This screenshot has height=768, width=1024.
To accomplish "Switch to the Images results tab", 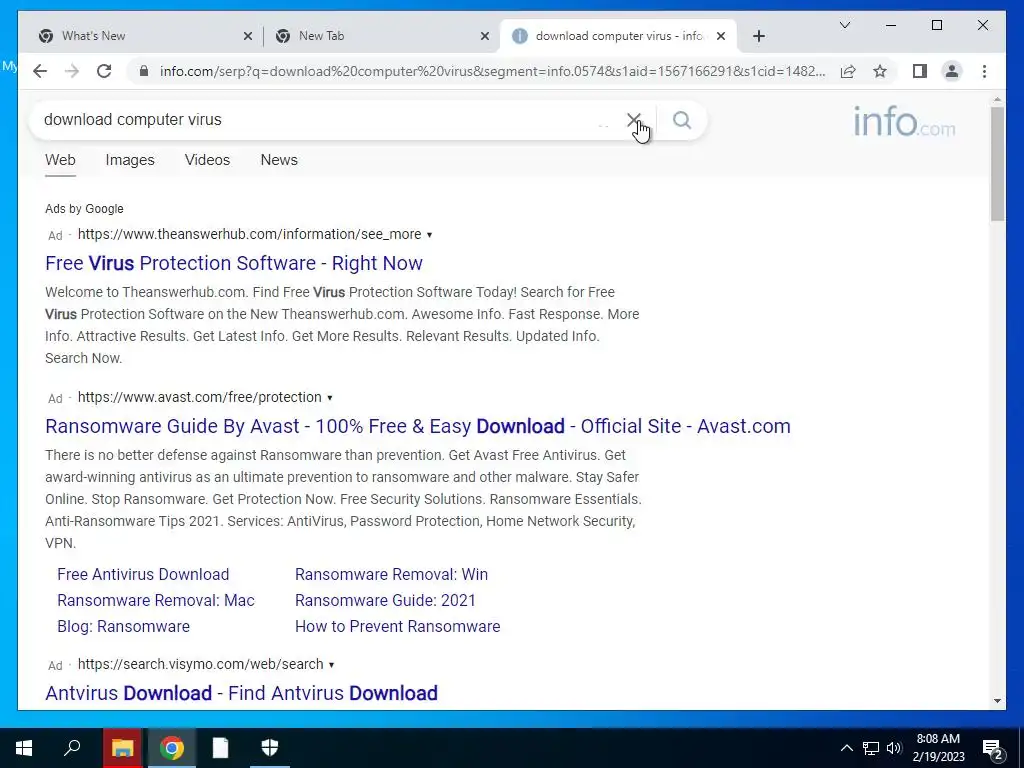I will point(130,160).
